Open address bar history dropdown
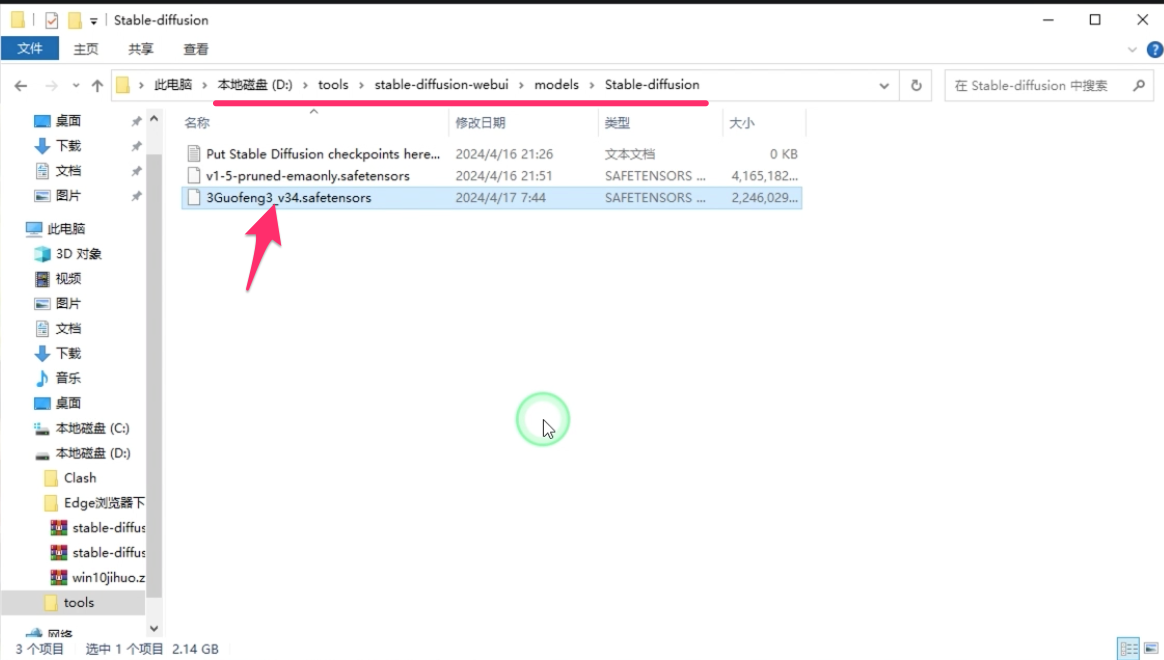The height and width of the screenshot is (660, 1164). (884, 85)
